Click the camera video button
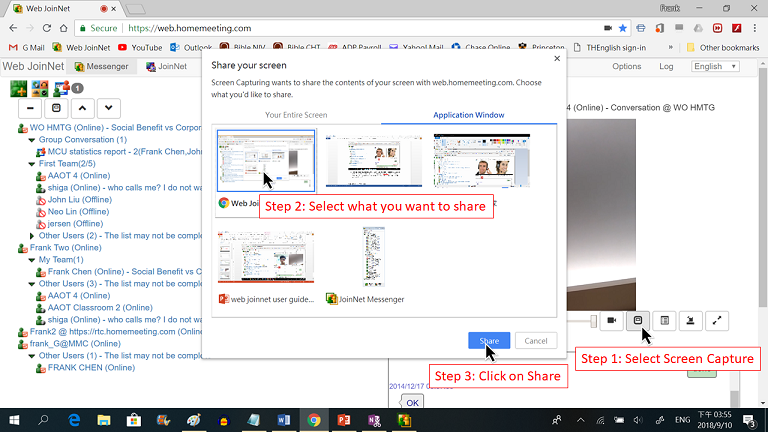The width and height of the screenshot is (768, 432). [610, 320]
